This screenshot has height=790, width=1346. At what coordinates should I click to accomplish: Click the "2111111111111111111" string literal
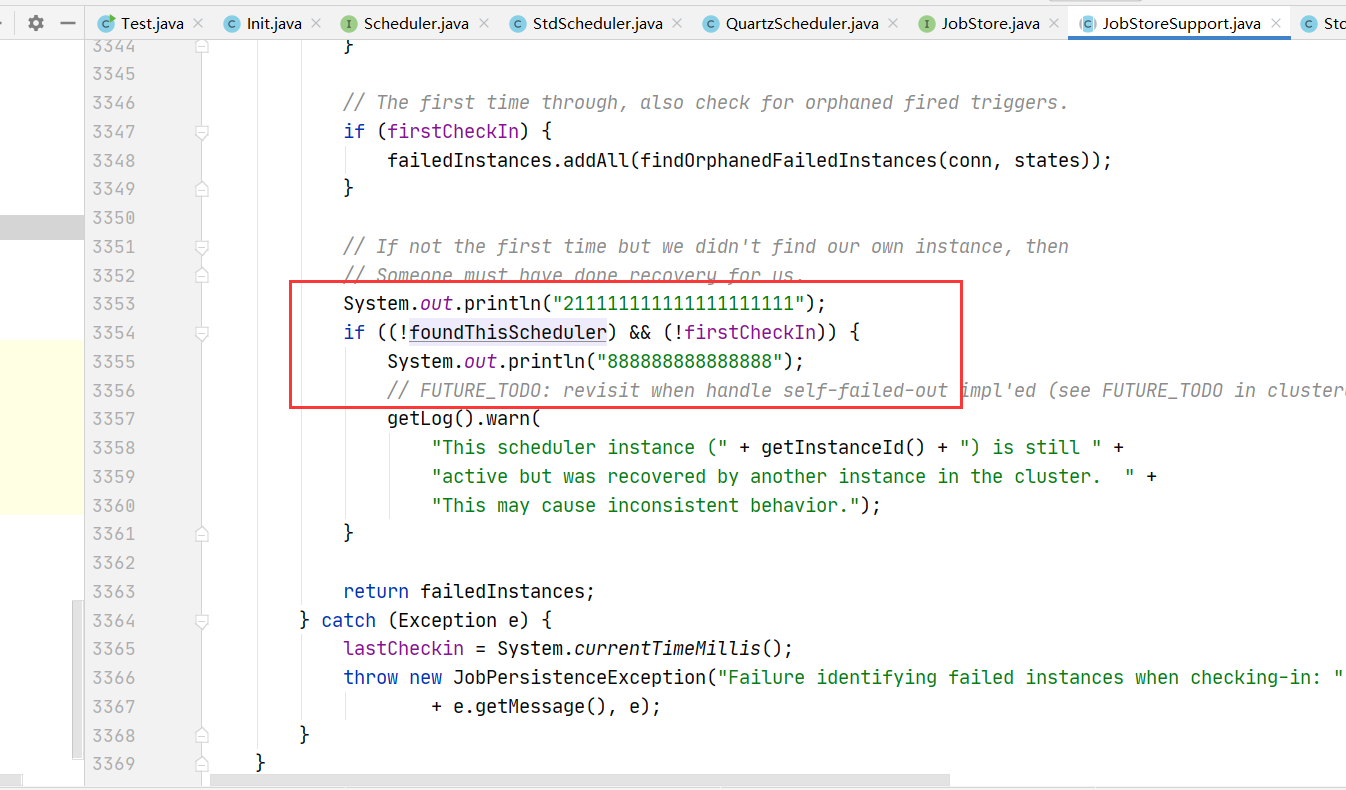[x=679, y=303]
